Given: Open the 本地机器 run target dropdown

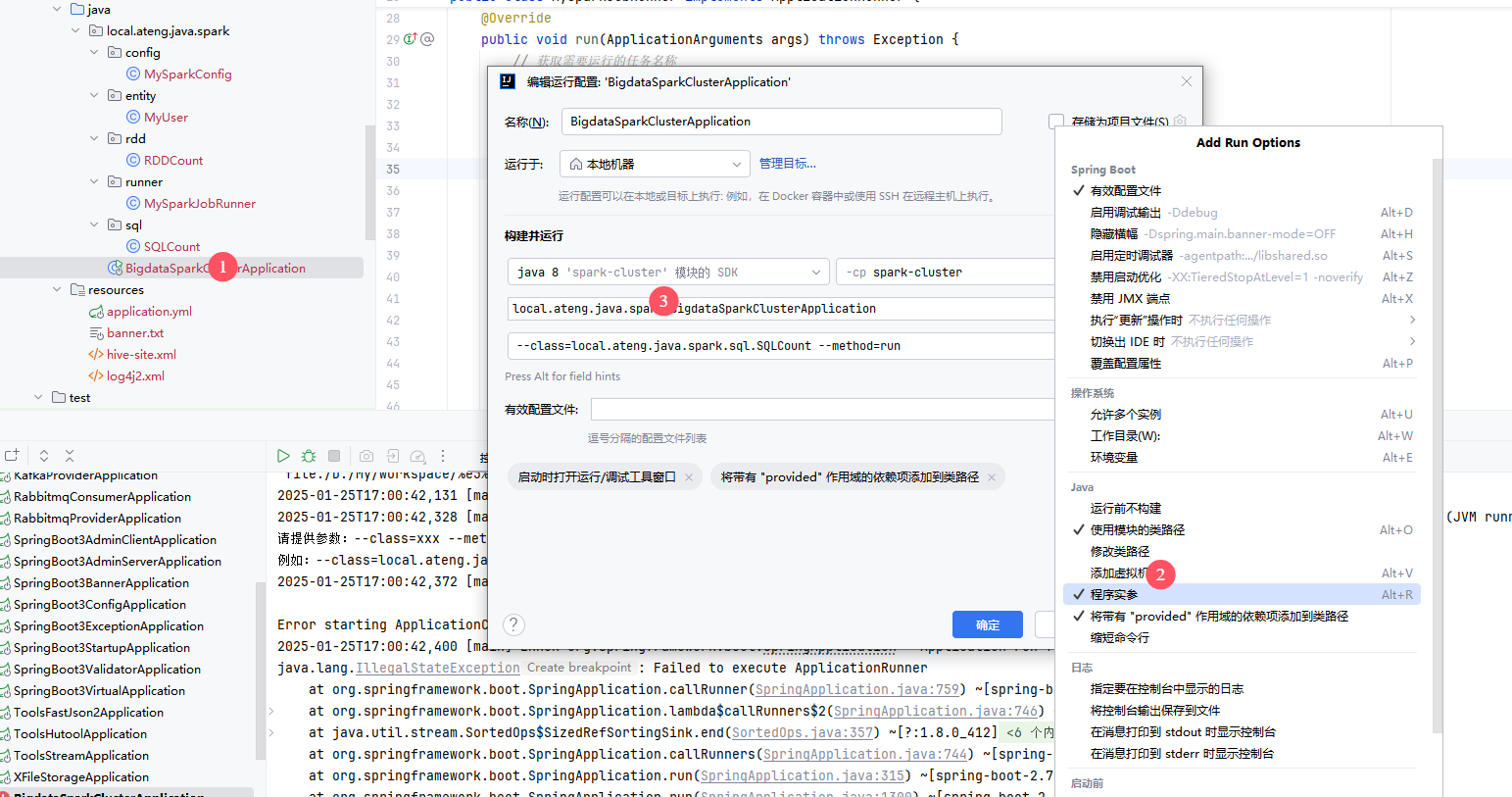Looking at the screenshot, I should click(x=654, y=164).
